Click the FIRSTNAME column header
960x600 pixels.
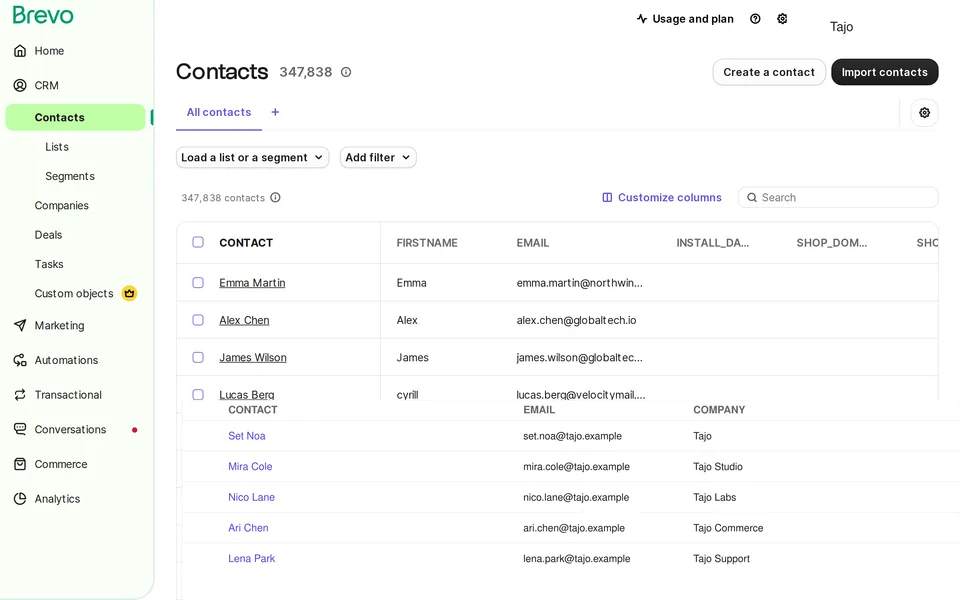[427, 243]
